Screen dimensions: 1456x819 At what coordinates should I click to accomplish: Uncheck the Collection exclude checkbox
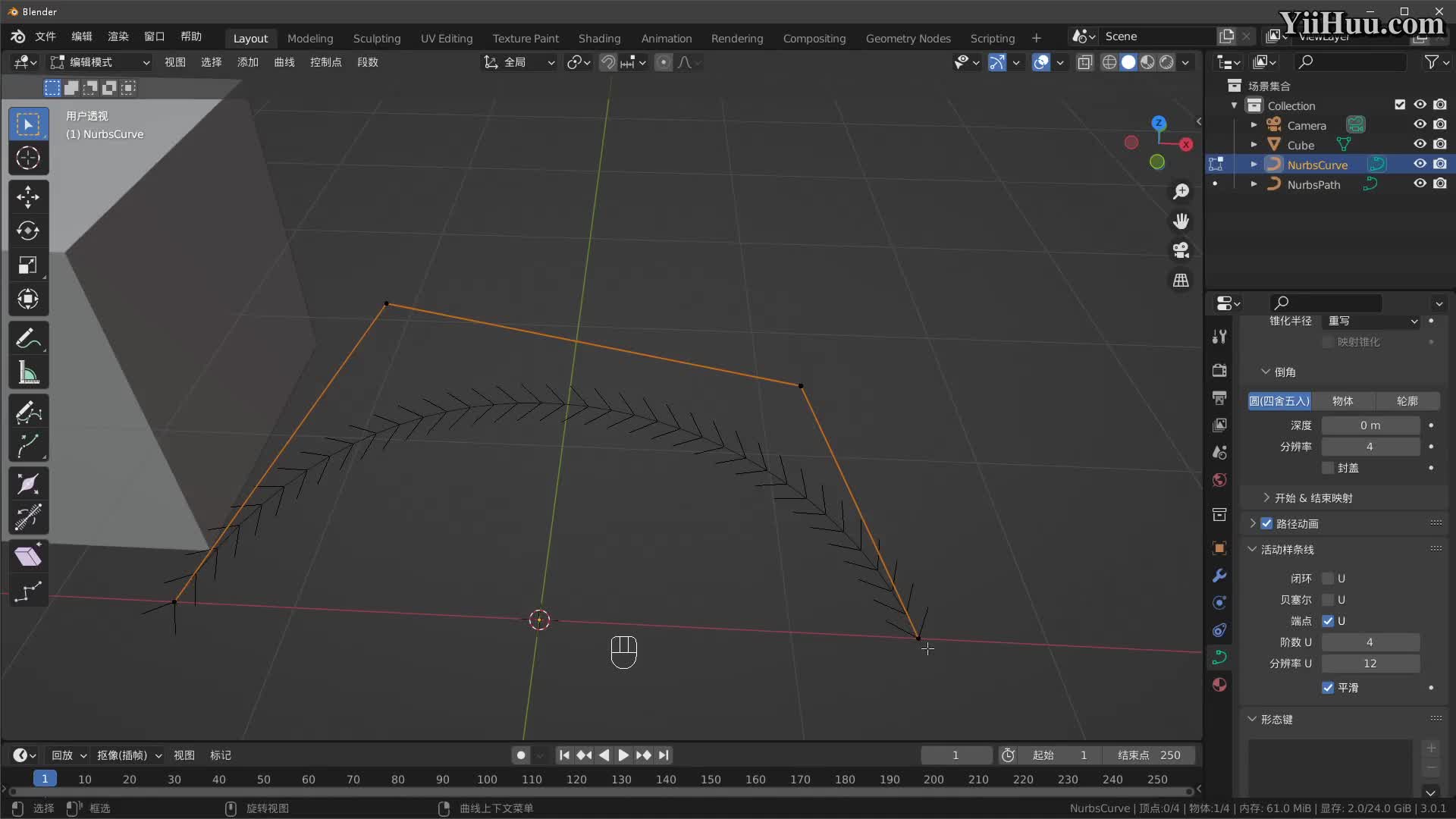pos(1400,105)
